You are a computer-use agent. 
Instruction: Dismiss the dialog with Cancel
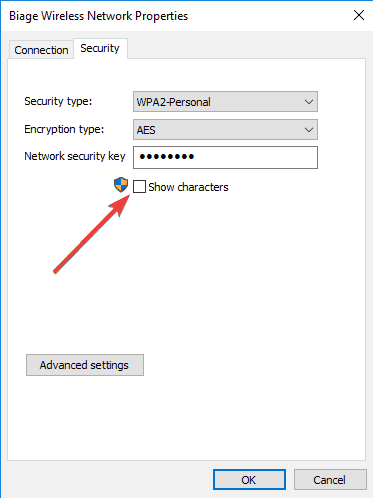(330, 480)
